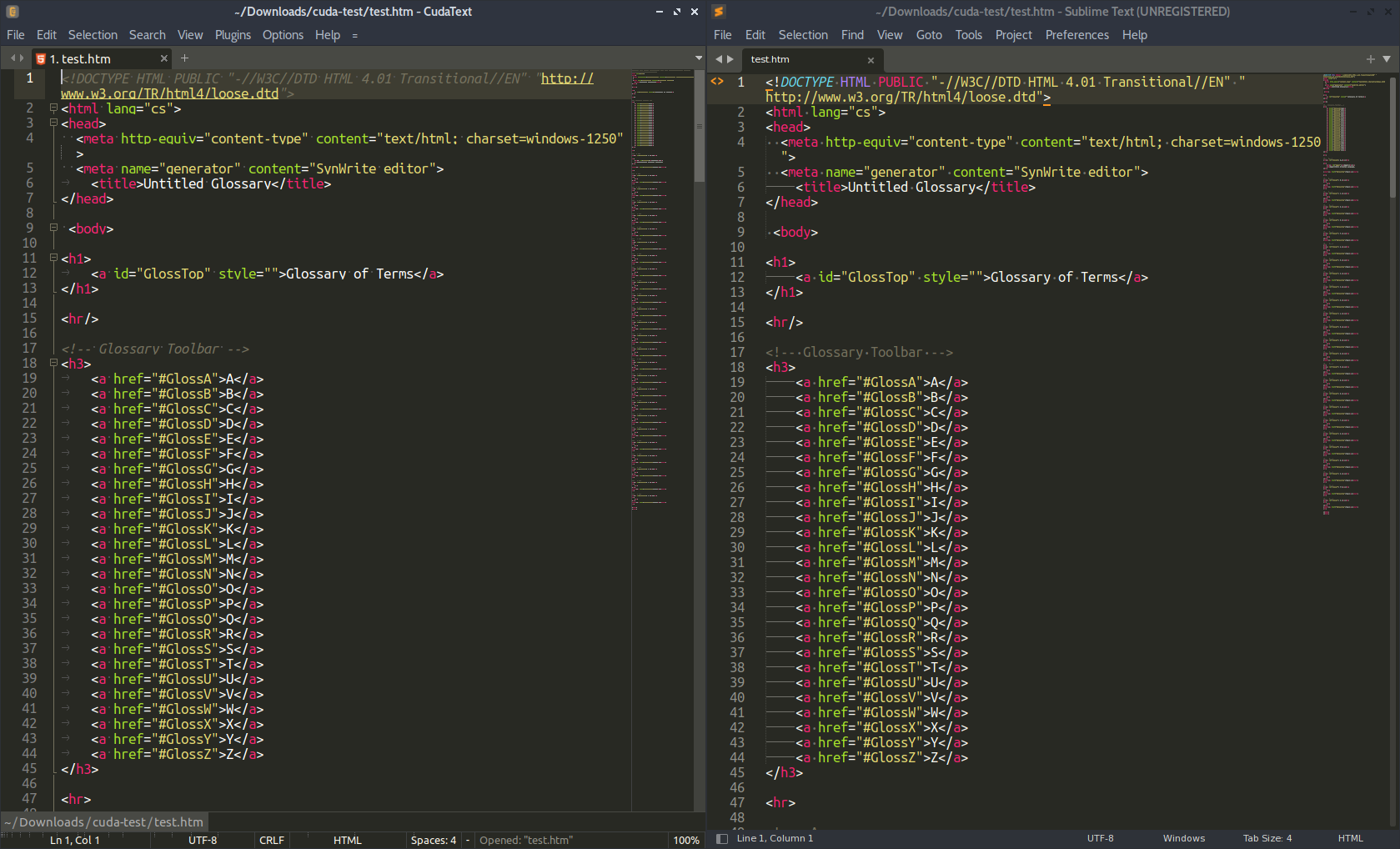Collapse the body tag fold on CudaText line 9
1400x849 pixels.
(x=53, y=229)
